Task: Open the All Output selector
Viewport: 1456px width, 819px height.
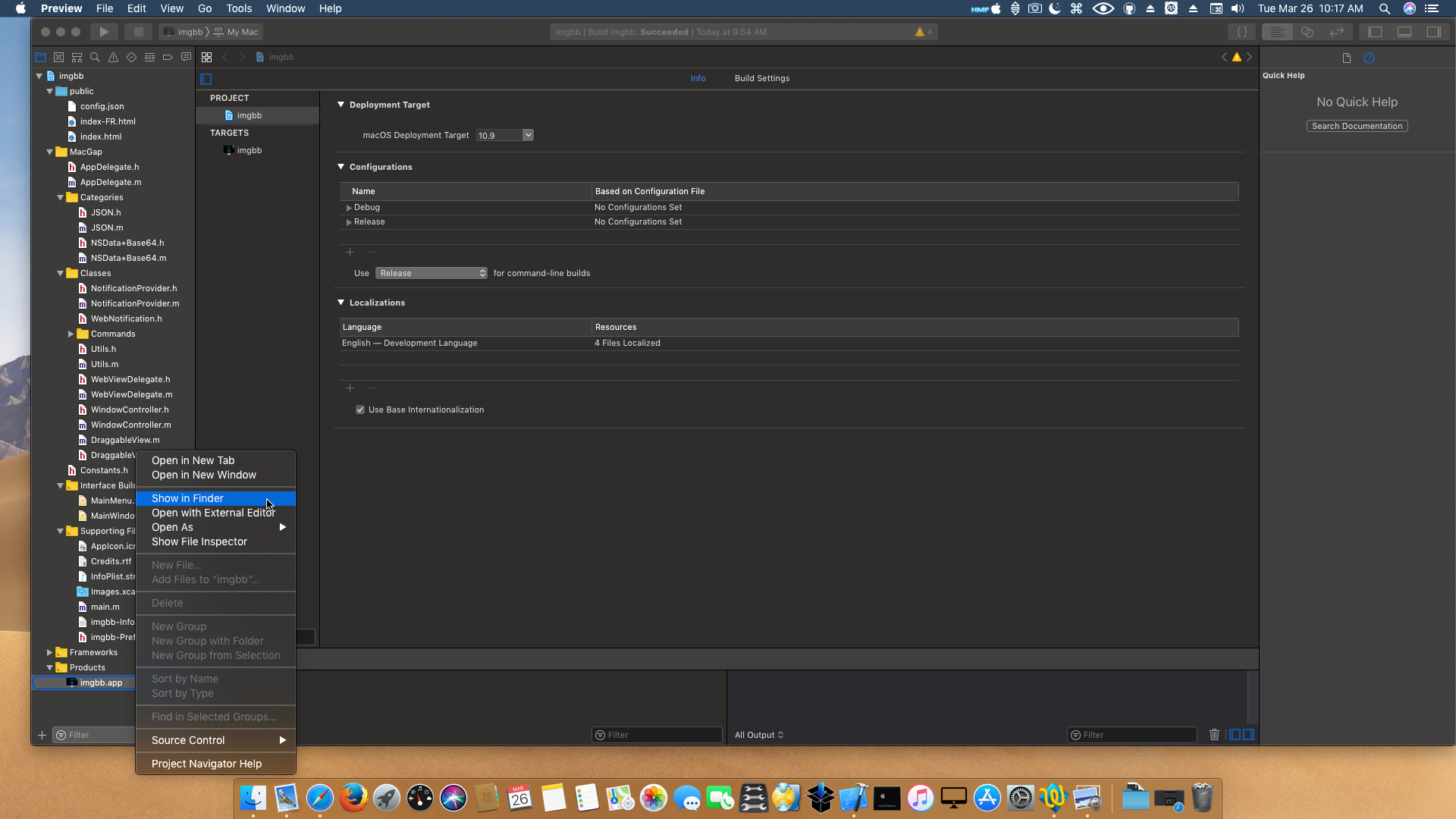Action: tap(759, 735)
